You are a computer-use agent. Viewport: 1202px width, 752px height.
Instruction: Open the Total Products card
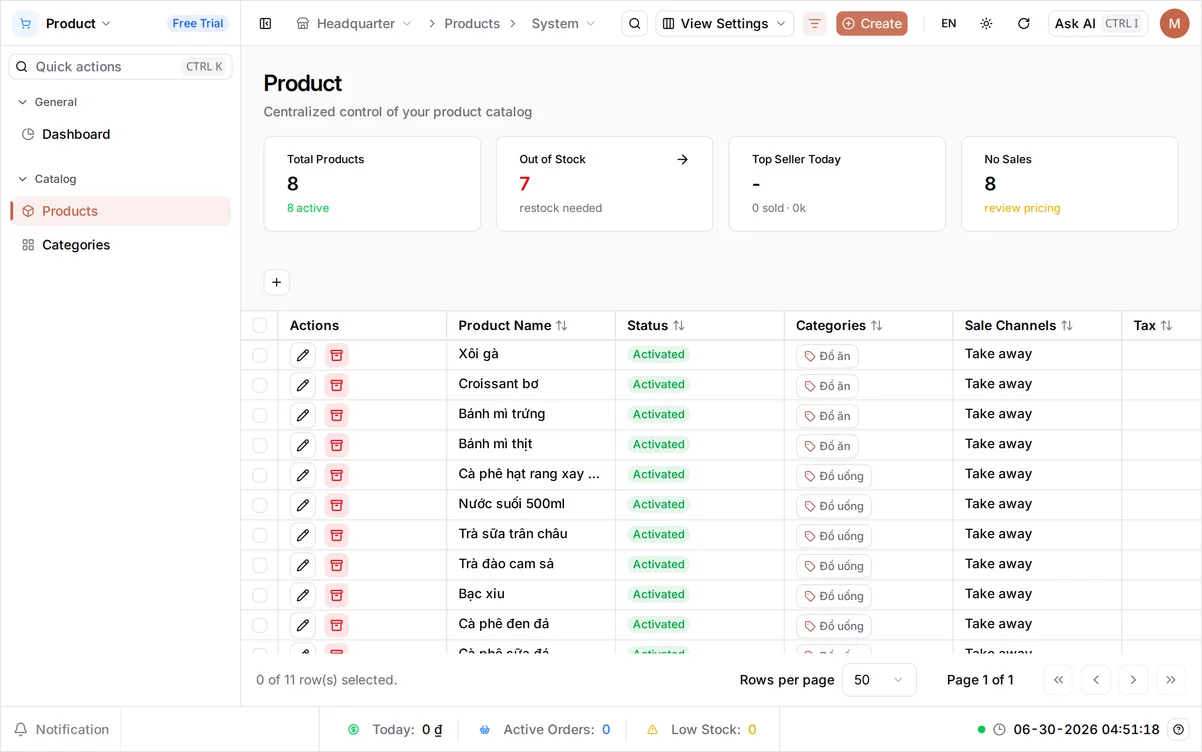click(372, 184)
